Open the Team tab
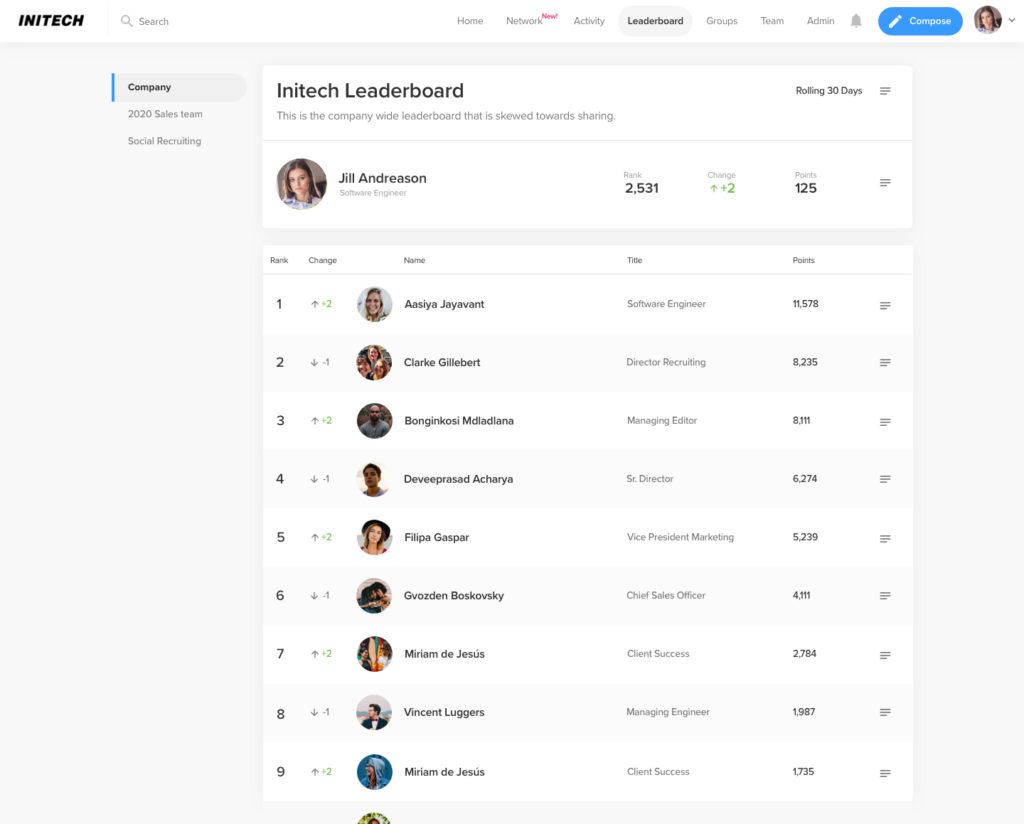Viewport: 1024px width, 824px height. tap(772, 21)
